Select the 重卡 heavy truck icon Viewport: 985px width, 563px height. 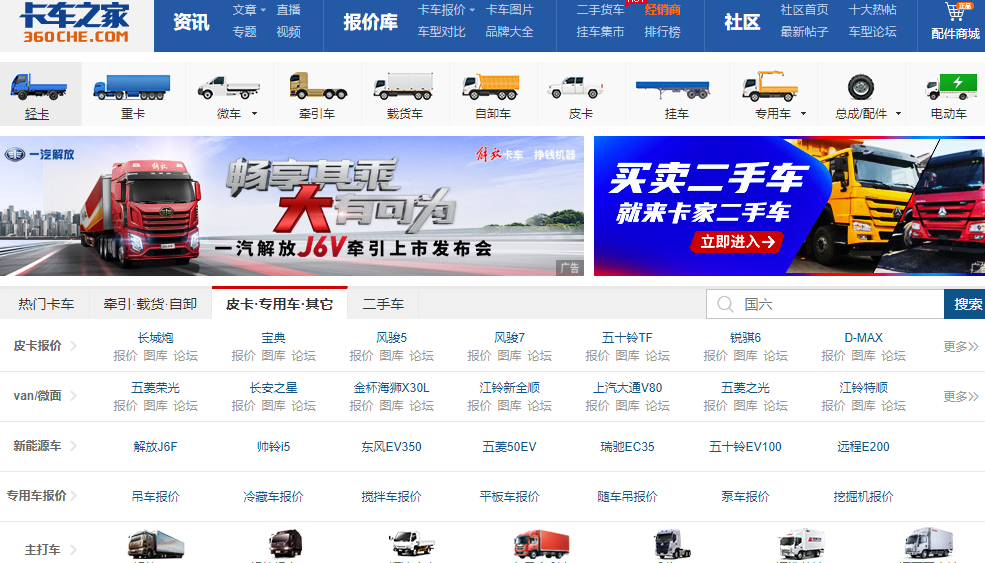pos(132,87)
